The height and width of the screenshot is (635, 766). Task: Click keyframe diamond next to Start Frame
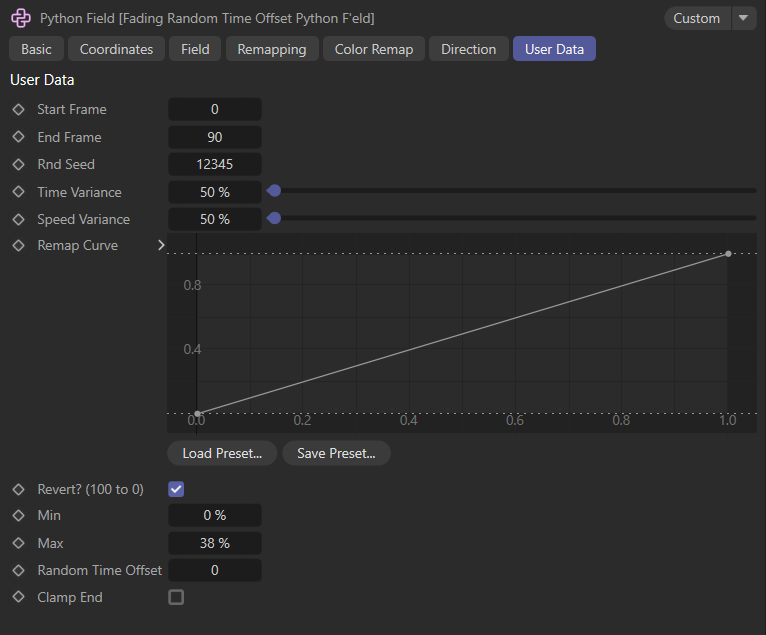coord(18,109)
